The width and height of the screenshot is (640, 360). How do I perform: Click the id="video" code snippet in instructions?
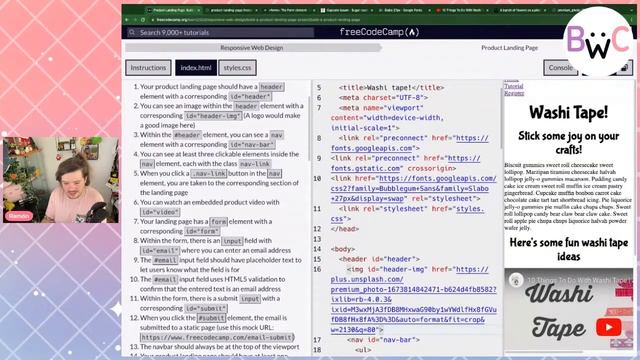pyautogui.click(x=160, y=212)
